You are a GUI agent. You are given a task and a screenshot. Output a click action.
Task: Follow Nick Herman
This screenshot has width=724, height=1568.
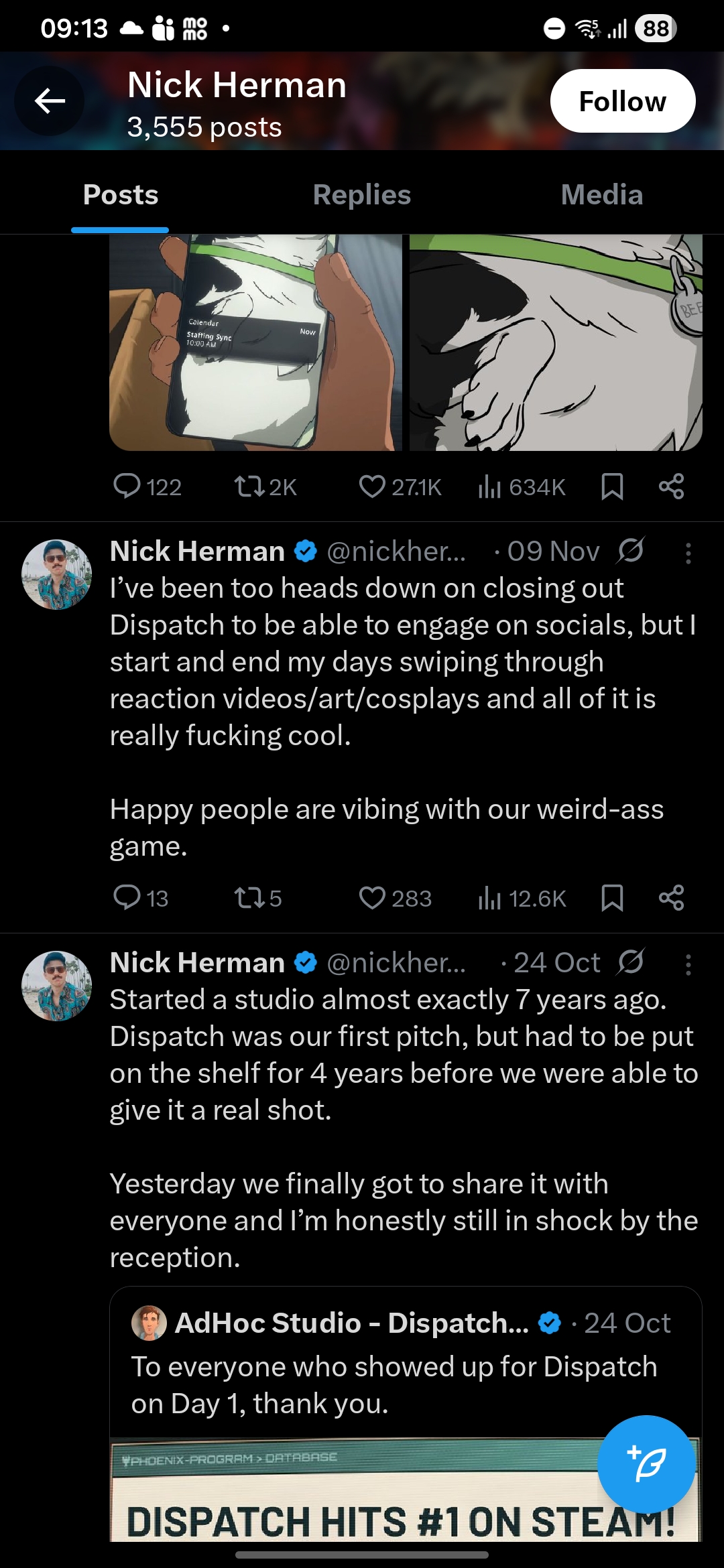point(623,101)
